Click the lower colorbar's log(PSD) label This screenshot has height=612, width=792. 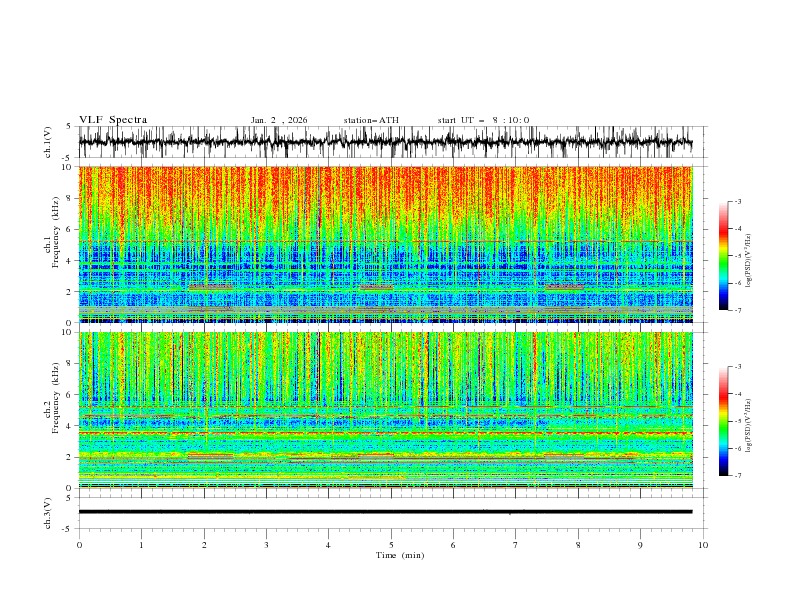(749, 425)
